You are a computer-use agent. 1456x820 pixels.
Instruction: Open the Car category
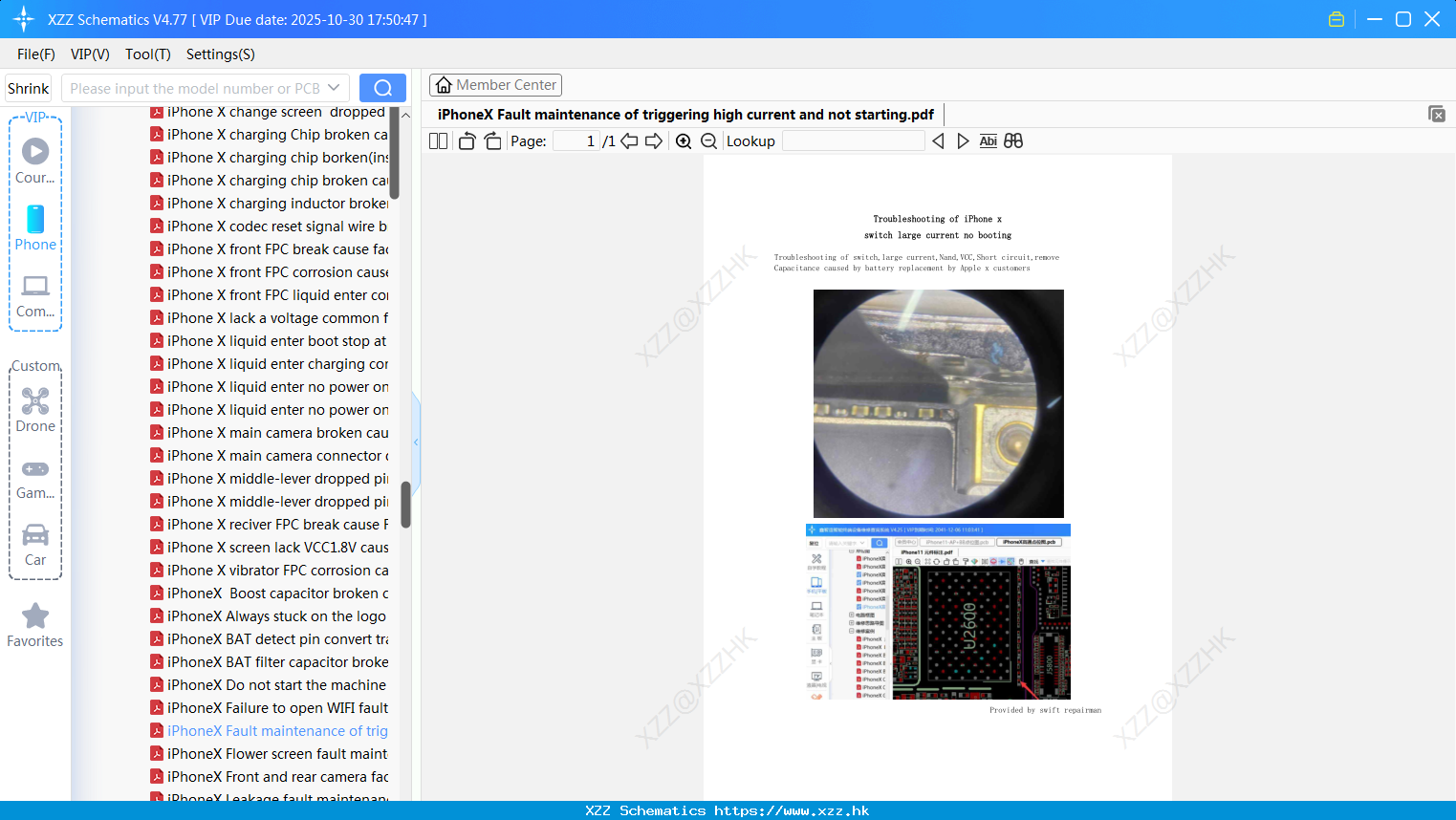(x=35, y=545)
